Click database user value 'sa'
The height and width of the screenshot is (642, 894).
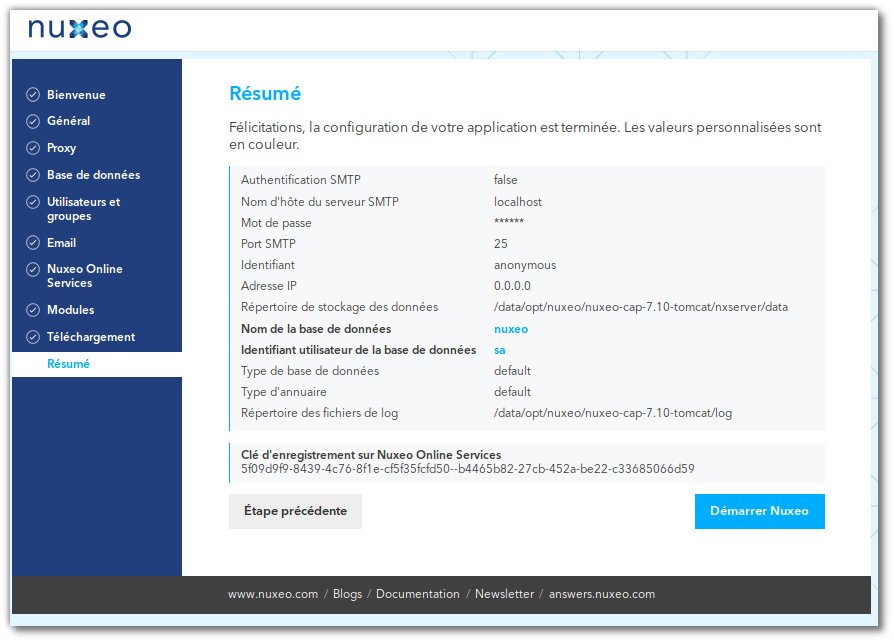(x=499, y=350)
